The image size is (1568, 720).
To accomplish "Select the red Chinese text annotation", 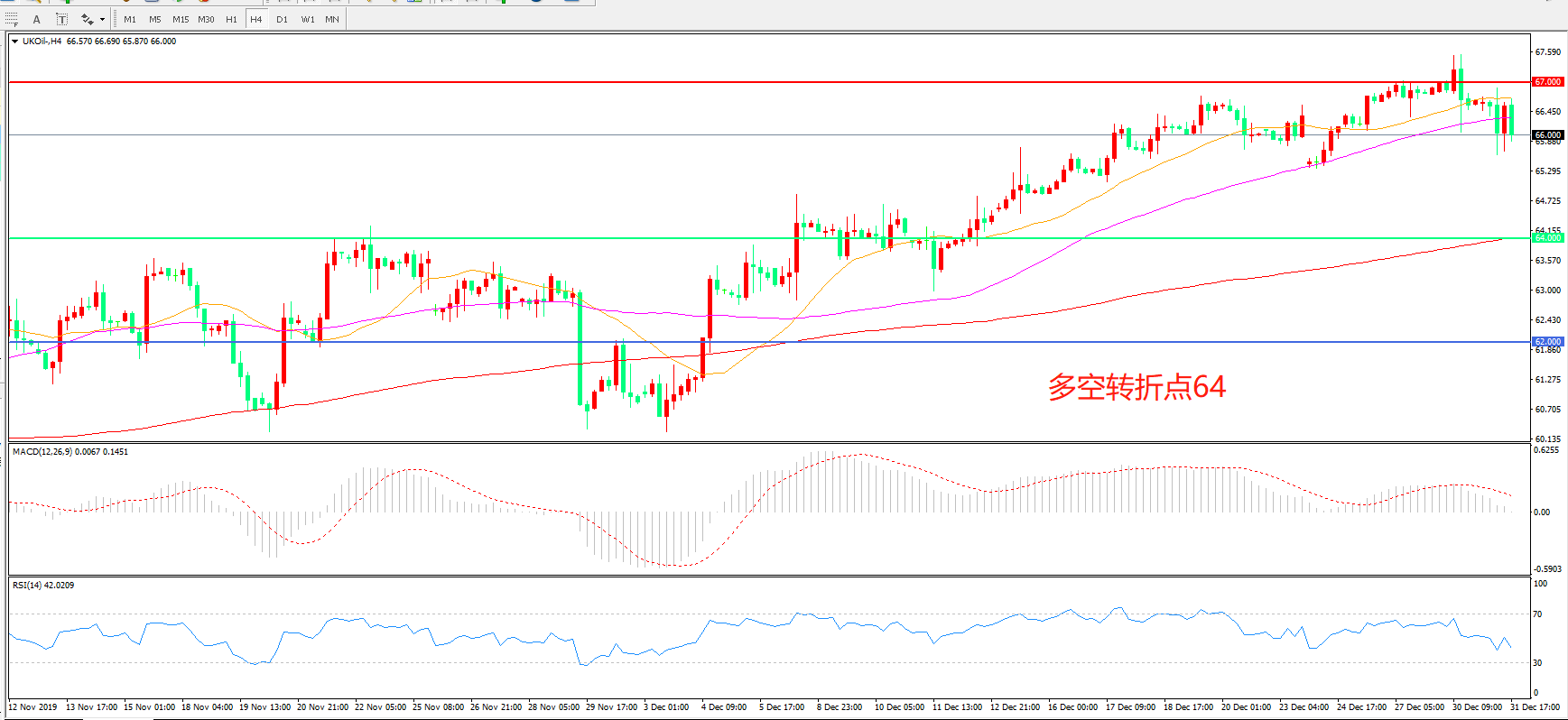I will pos(1136,387).
